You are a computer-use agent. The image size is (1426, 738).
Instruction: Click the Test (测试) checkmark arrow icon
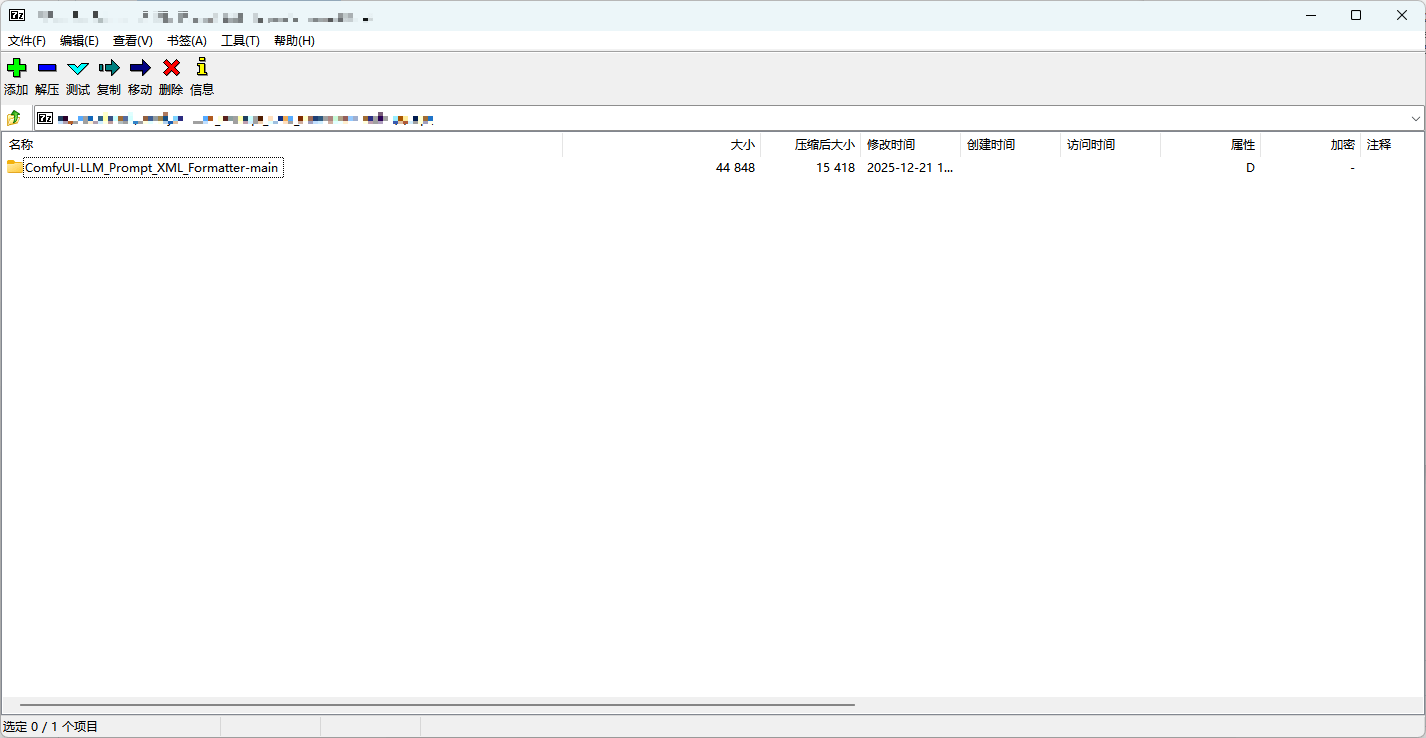point(78,68)
